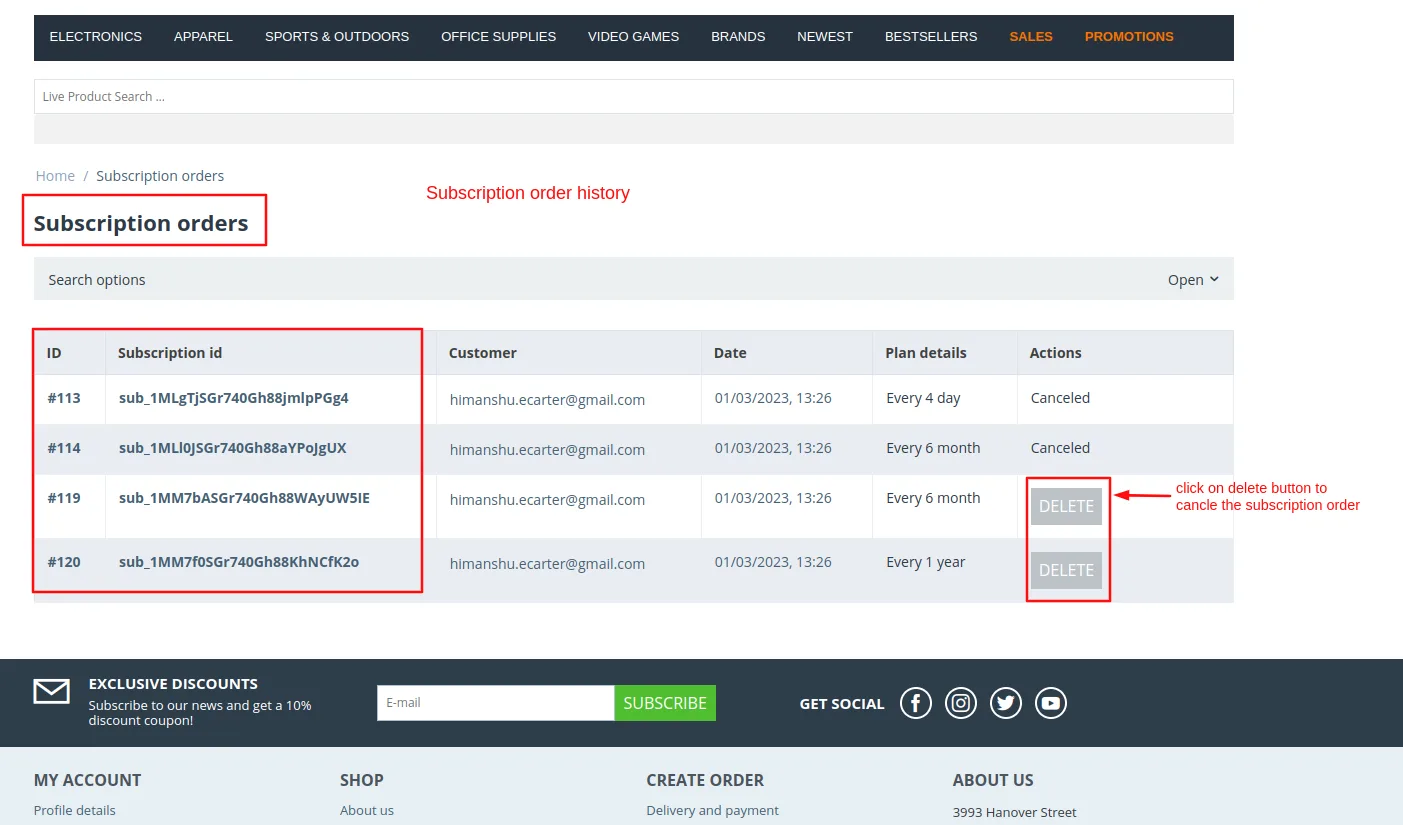Viewport: 1403px width, 825px height.
Task: Open the Twitter social icon
Action: click(x=1006, y=703)
